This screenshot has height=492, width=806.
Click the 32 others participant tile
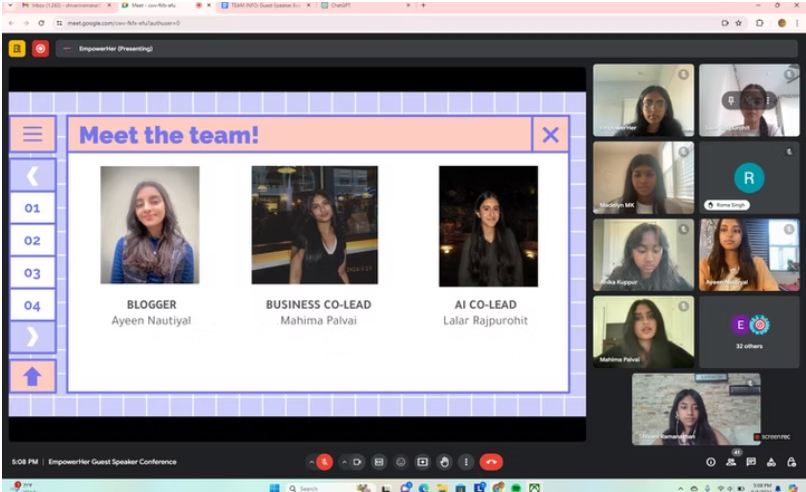pos(750,332)
